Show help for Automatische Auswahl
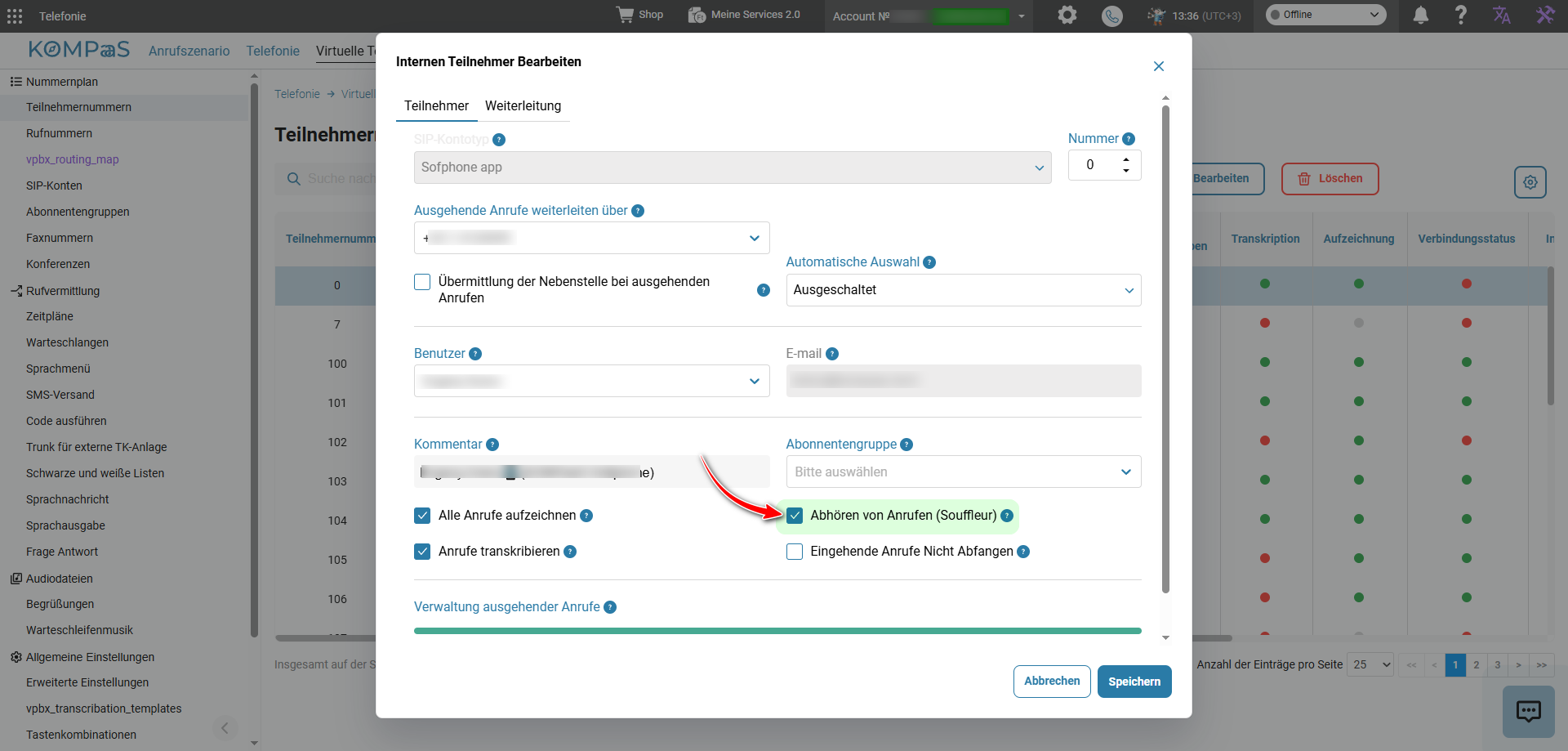This screenshot has width=1568, height=751. tap(929, 262)
